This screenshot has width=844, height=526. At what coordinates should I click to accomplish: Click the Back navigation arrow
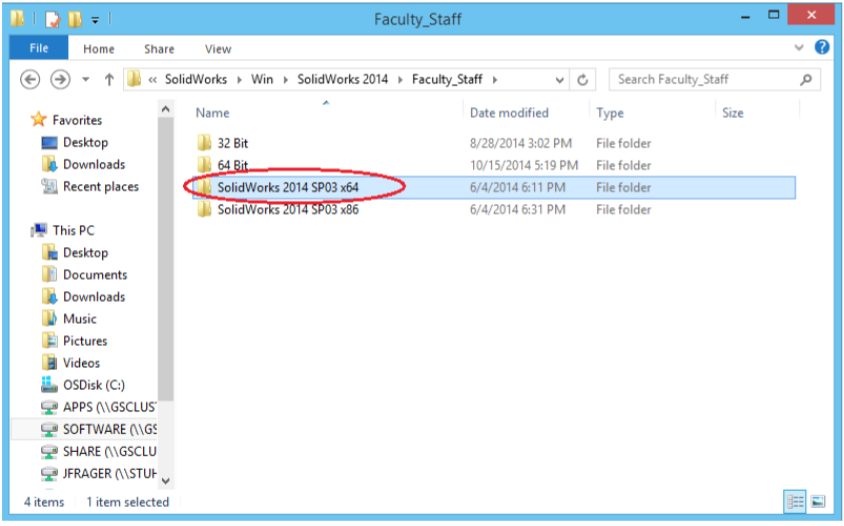[x=30, y=80]
